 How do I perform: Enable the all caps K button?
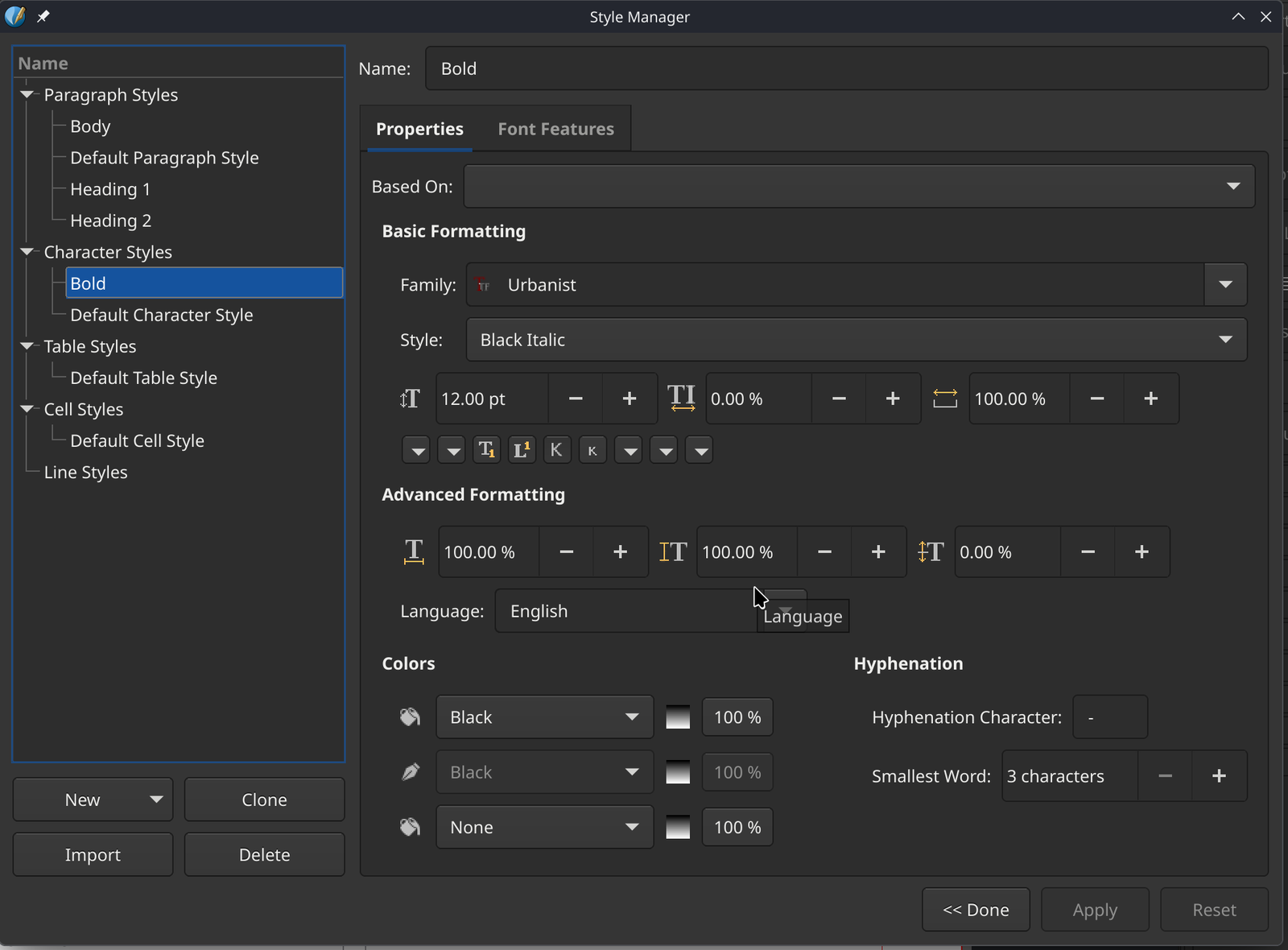(x=556, y=450)
